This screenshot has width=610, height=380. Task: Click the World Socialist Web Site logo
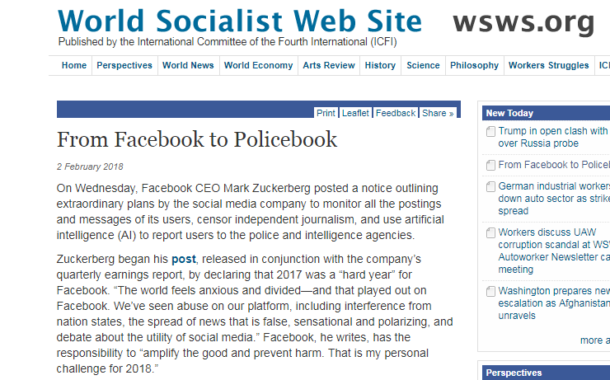pyautogui.click(x=240, y=21)
